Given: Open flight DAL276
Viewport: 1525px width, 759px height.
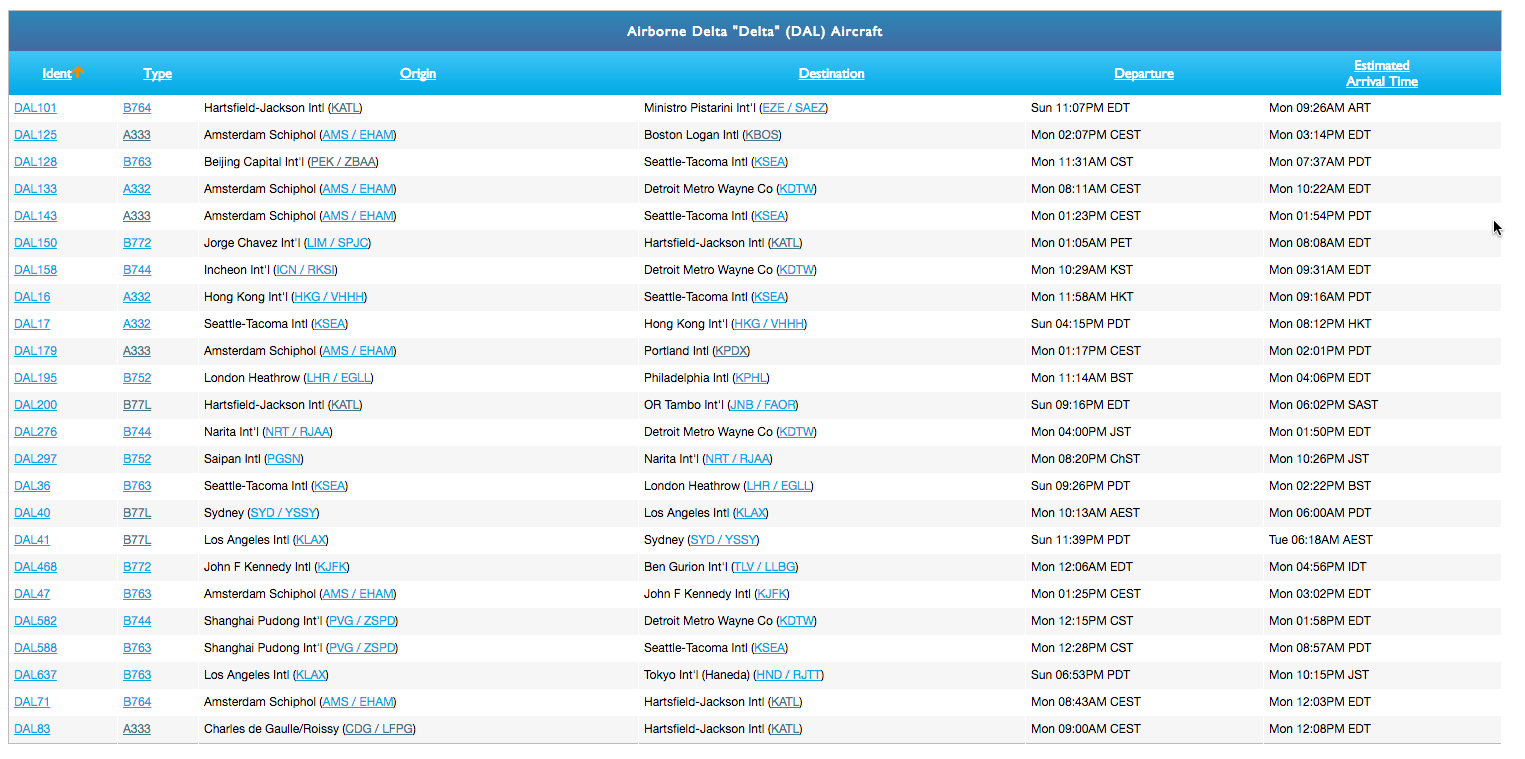Looking at the screenshot, I should point(35,432).
